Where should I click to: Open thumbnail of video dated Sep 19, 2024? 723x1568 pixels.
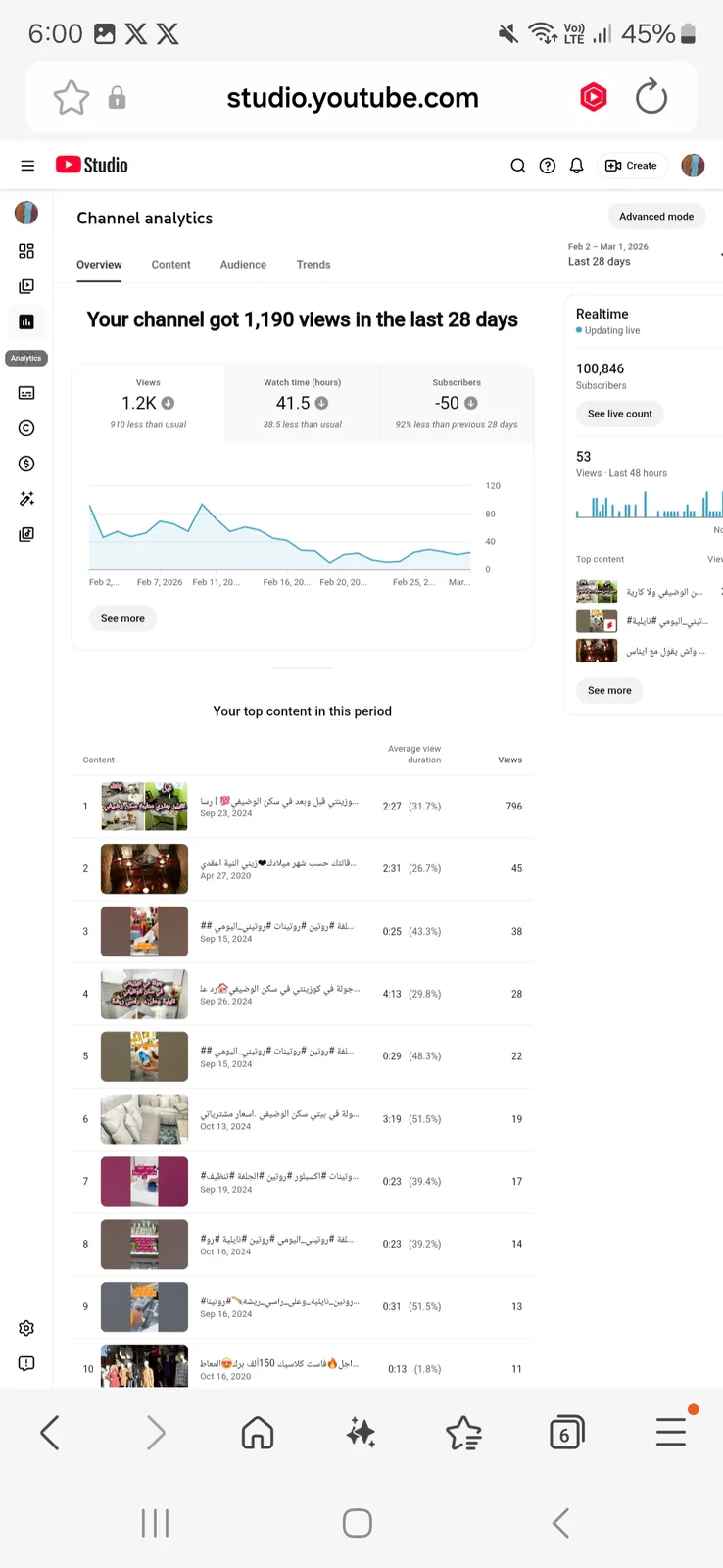tap(144, 1182)
